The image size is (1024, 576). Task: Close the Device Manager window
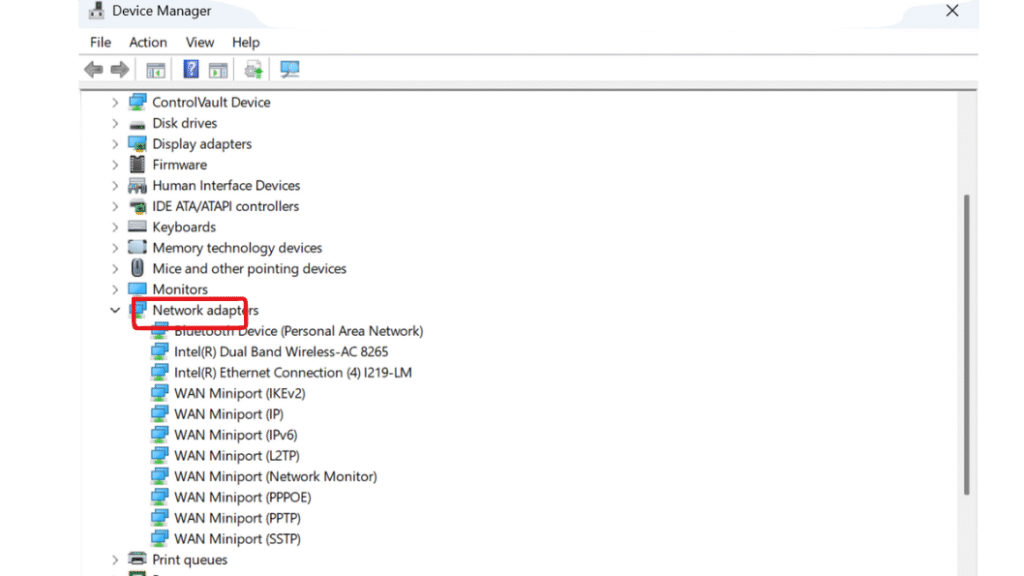(x=952, y=10)
